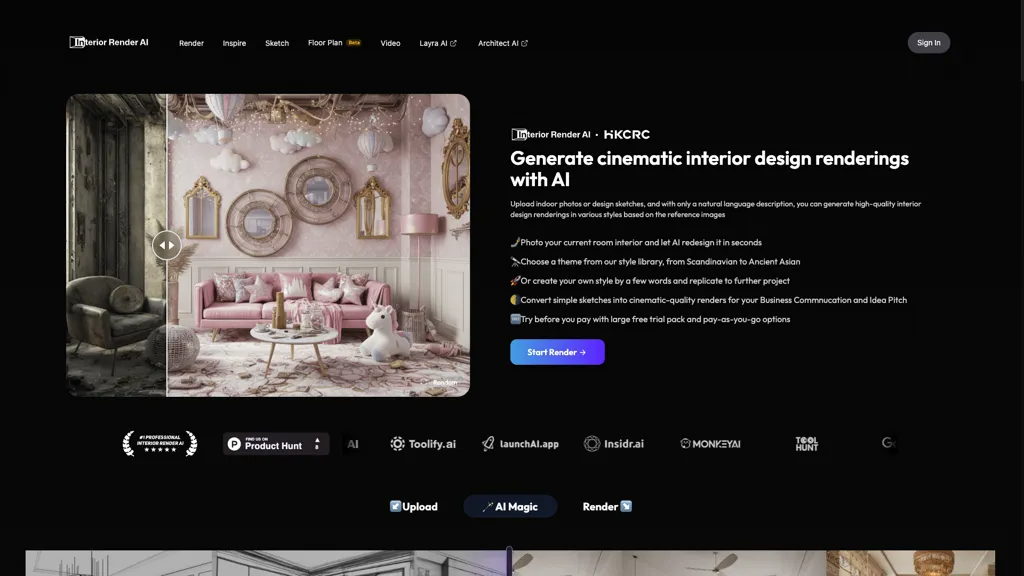The width and height of the screenshot is (1024, 576).
Task: Click the heading 'Generate cinematic interior design renderings'
Action: [709, 168]
